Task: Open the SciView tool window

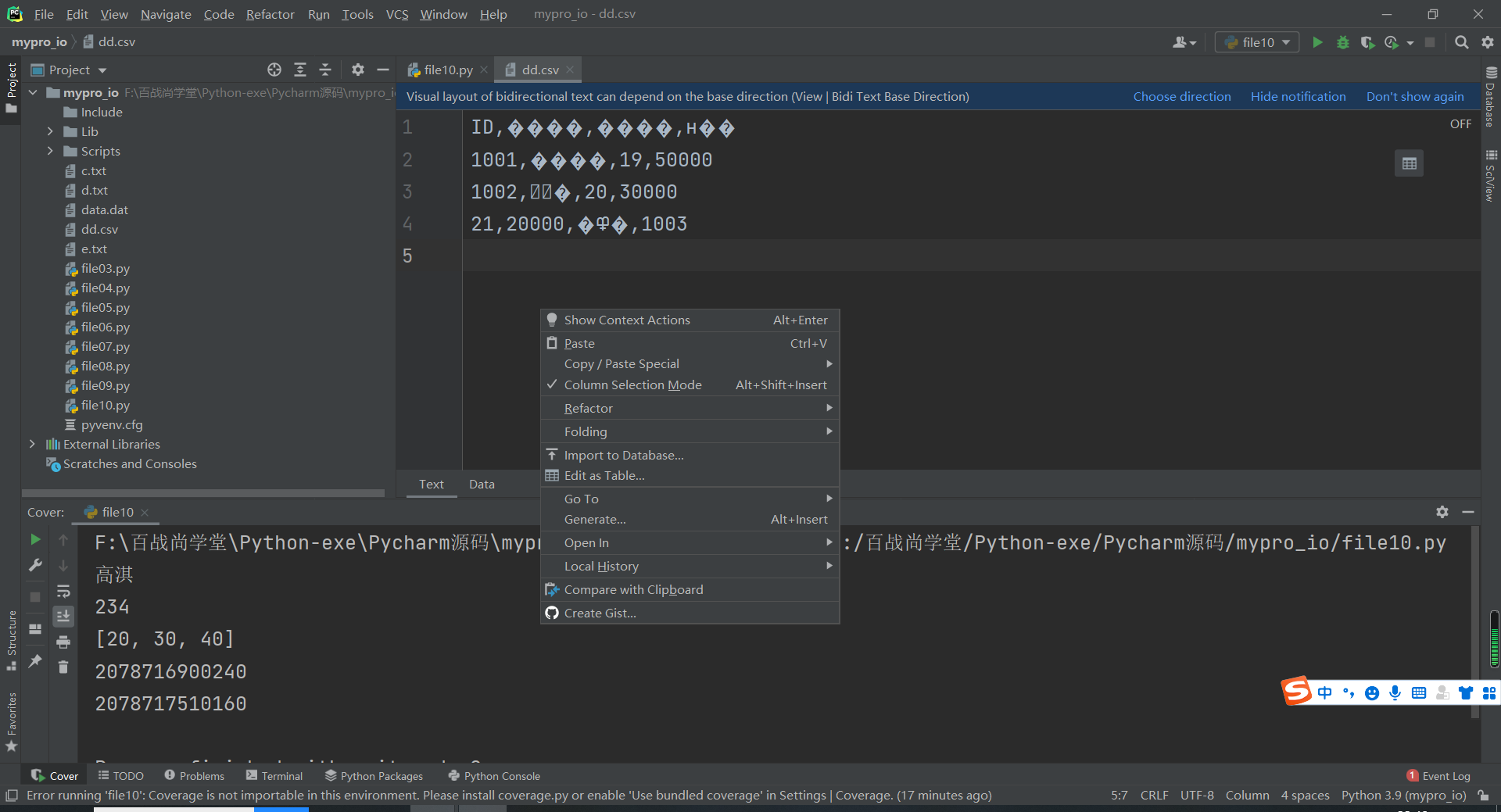Action: tap(1491, 176)
